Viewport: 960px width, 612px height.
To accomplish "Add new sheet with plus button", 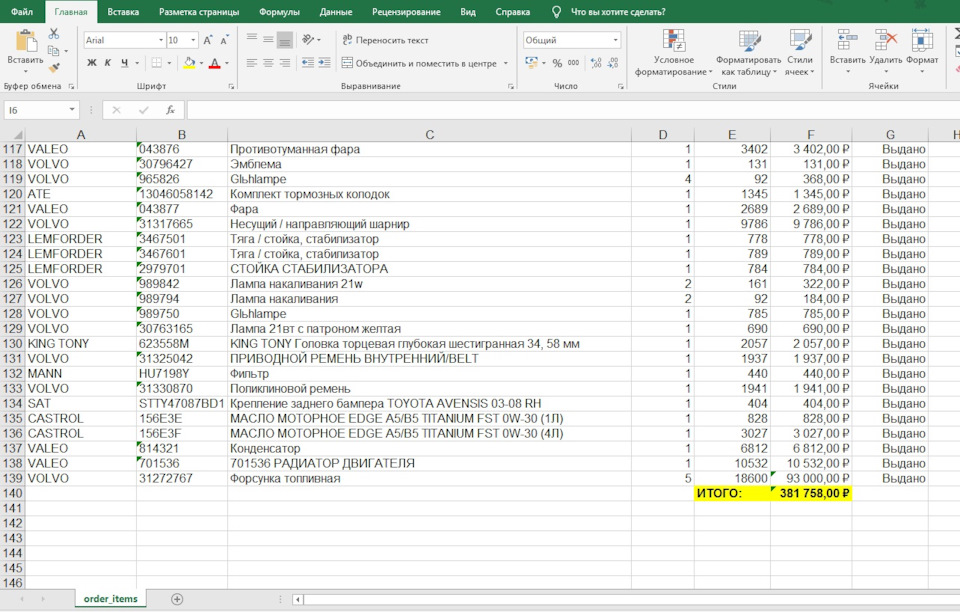I will pos(177,599).
